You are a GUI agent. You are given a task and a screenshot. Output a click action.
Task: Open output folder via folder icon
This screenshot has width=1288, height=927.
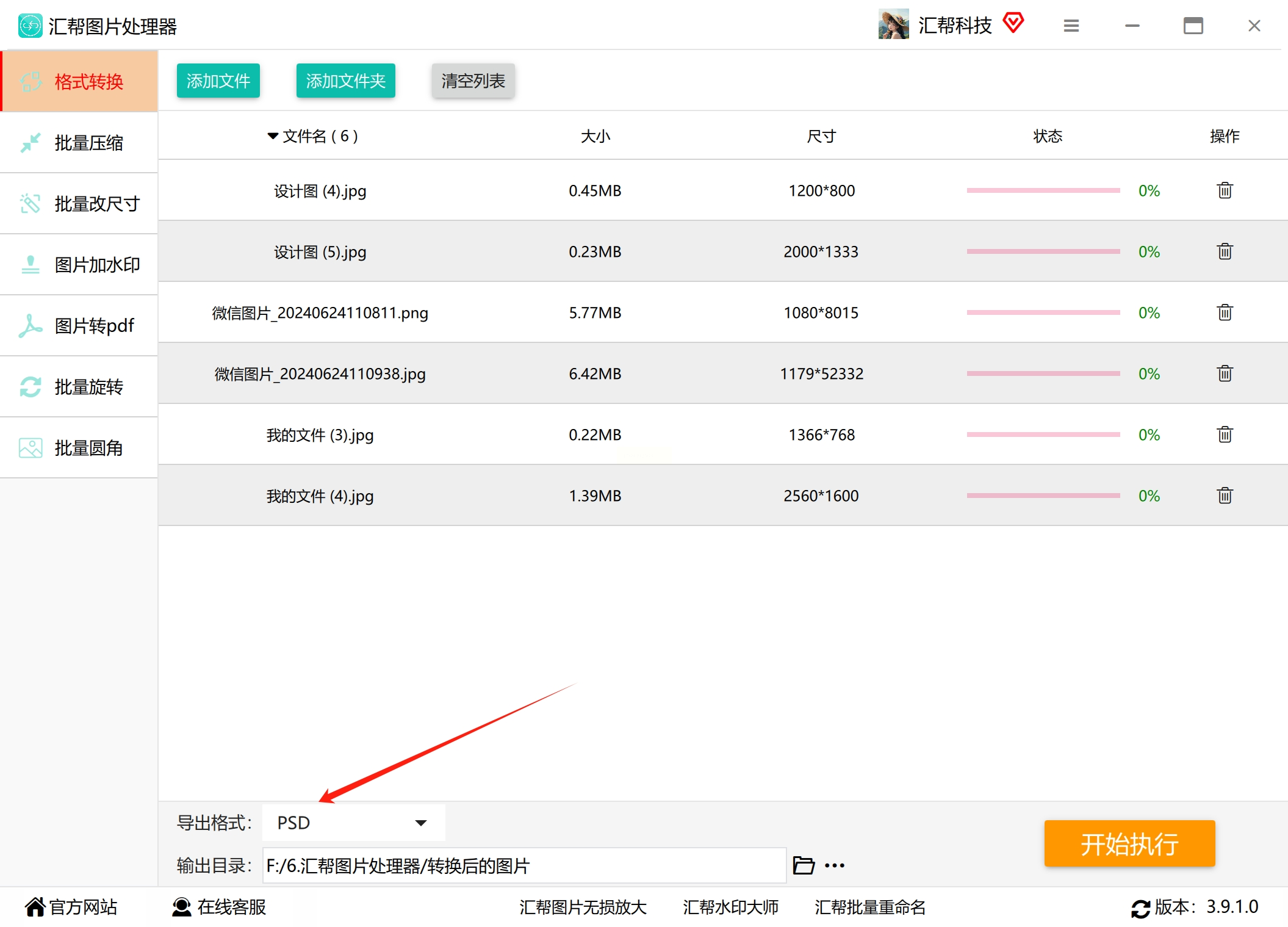pyautogui.click(x=803, y=865)
